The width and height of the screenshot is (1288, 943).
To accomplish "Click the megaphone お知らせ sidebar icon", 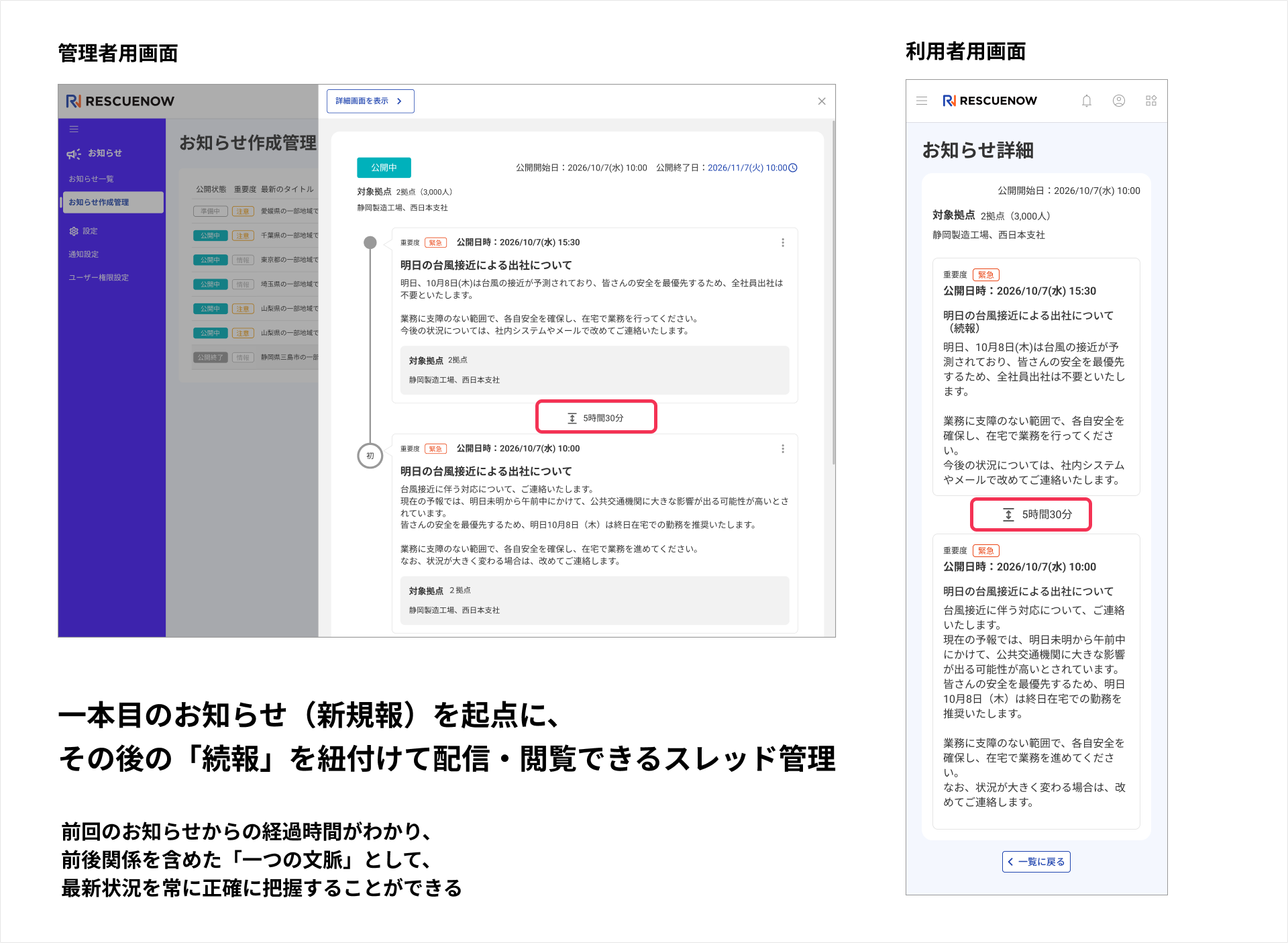I will point(74,154).
